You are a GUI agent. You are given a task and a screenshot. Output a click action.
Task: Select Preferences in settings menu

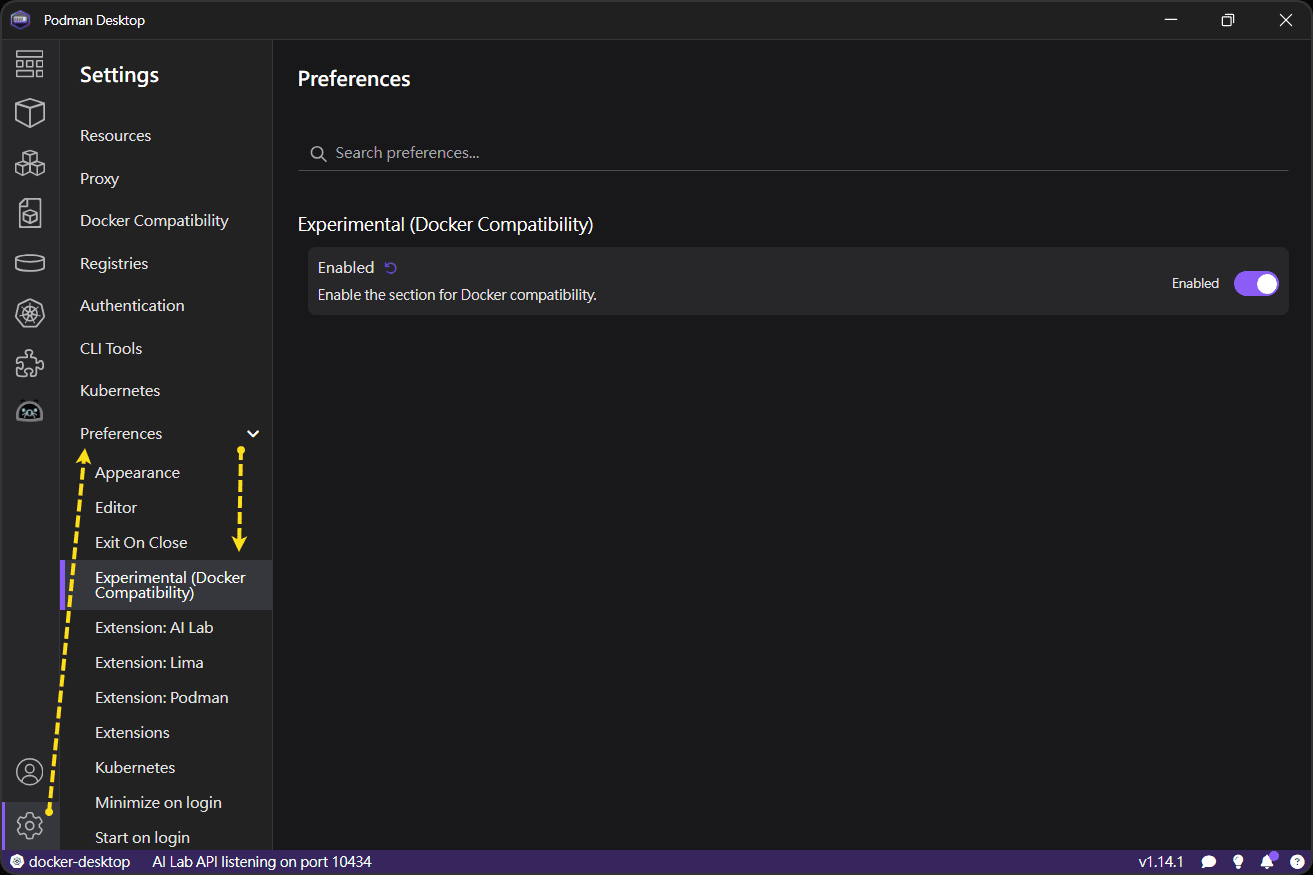pyautogui.click(x=121, y=434)
